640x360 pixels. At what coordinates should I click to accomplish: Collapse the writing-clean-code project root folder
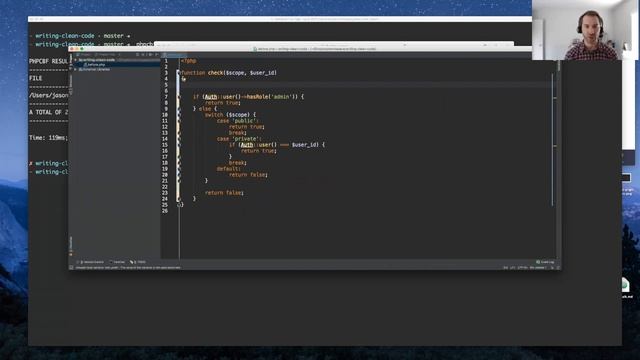click(x=76, y=60)
